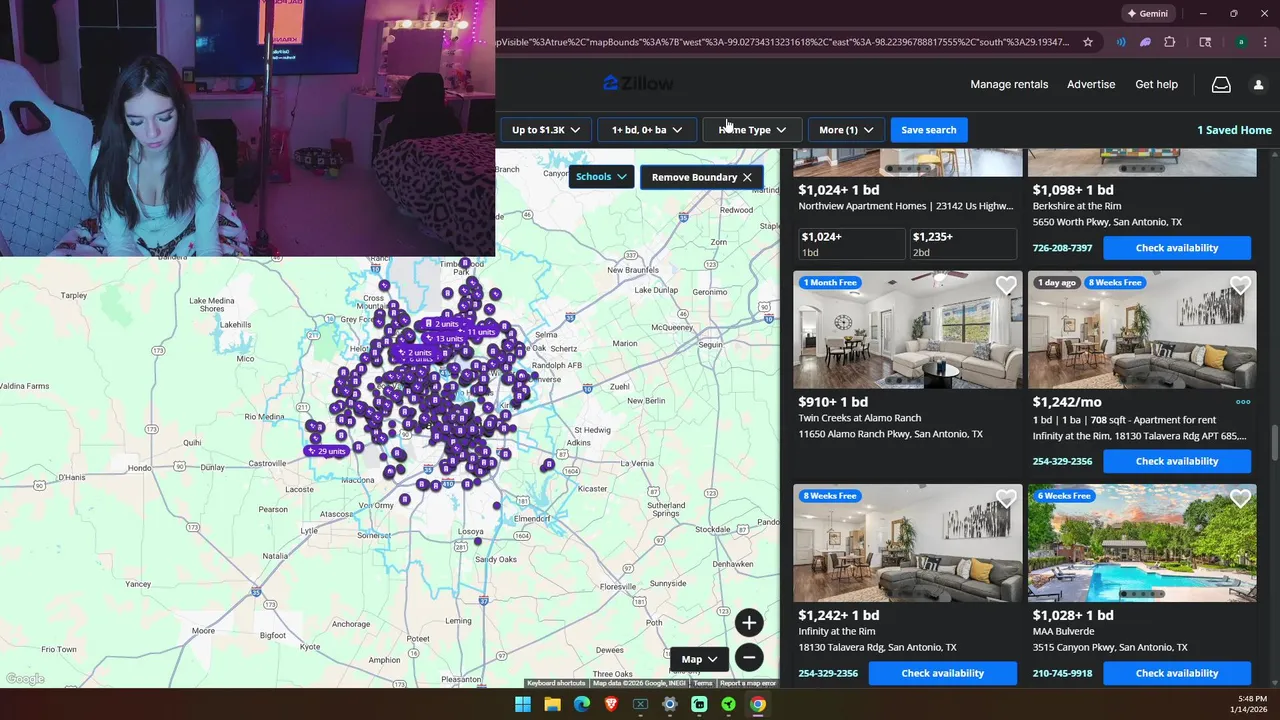1280x720 pixels.
Task: Zoom in the map with plus button
Action: tap(749, 623)
